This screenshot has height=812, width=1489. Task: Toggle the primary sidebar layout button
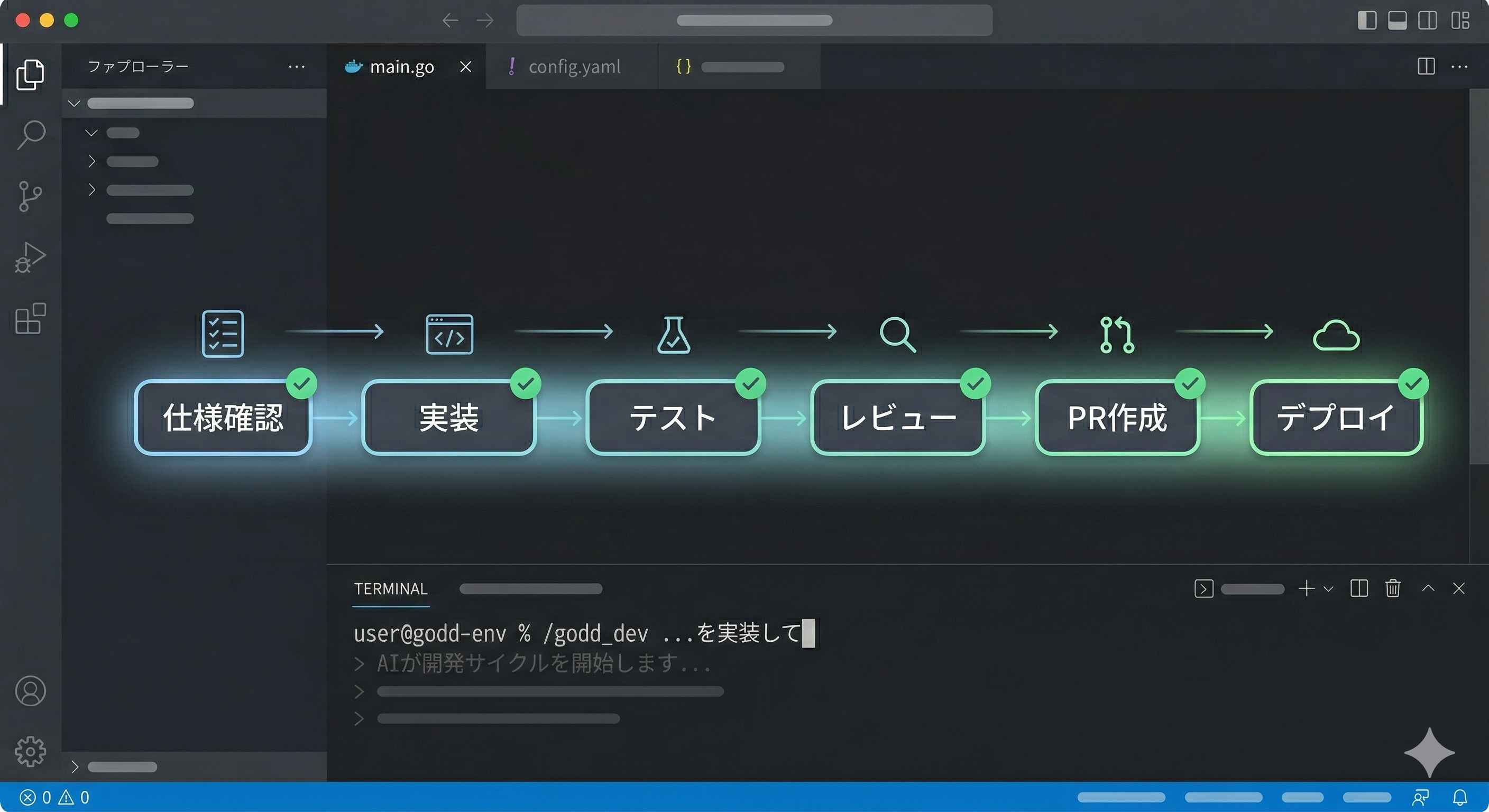click(1366, 20)
